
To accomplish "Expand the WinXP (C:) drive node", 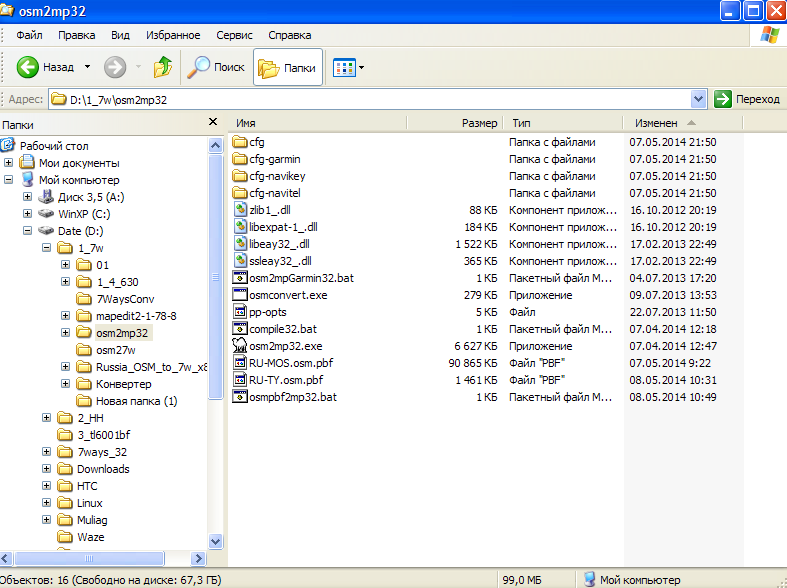I will 28,214.
